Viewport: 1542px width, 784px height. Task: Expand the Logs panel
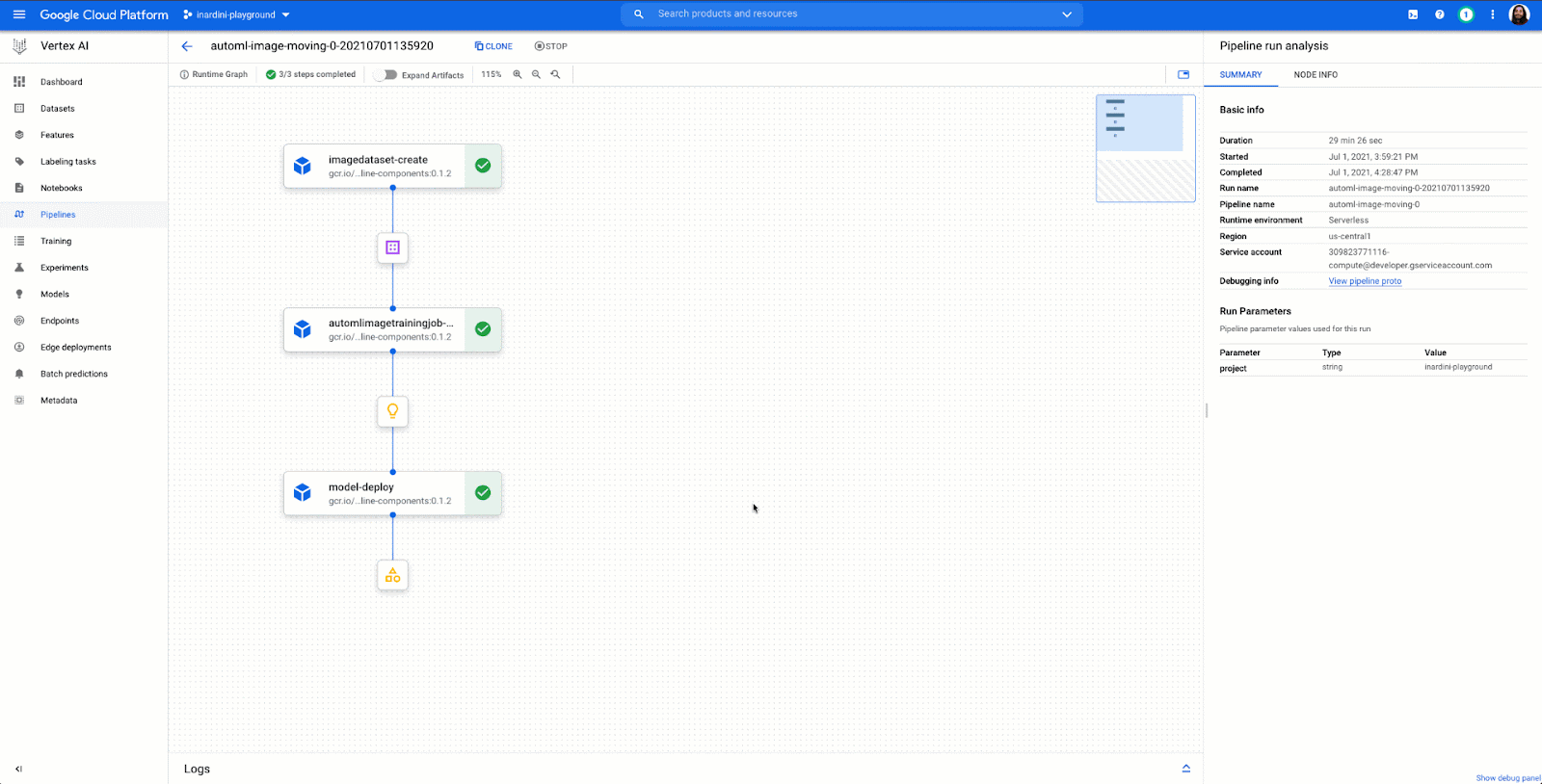coord(1185,769)
